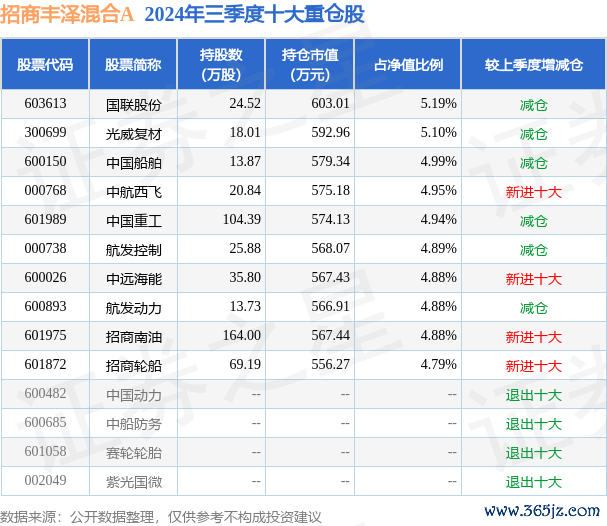Click share count 13.87 for 中国船舶

(x=245, y=161)
